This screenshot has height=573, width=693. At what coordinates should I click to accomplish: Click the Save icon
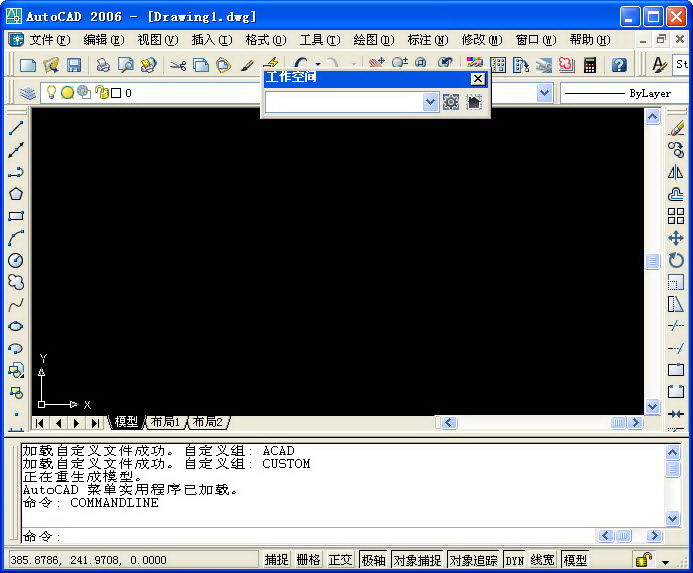point(74,65)
